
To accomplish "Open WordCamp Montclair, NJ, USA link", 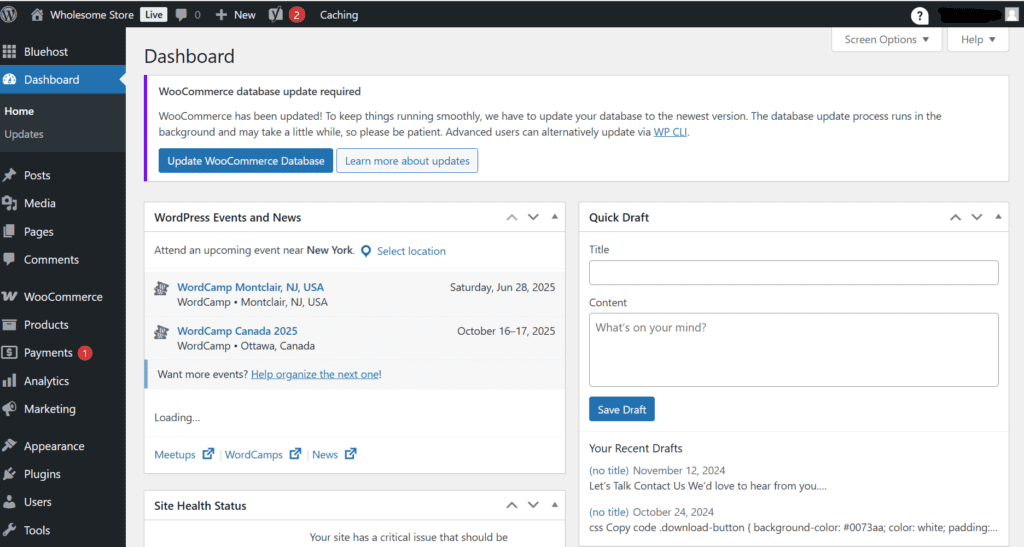I will tap(250, 287).
